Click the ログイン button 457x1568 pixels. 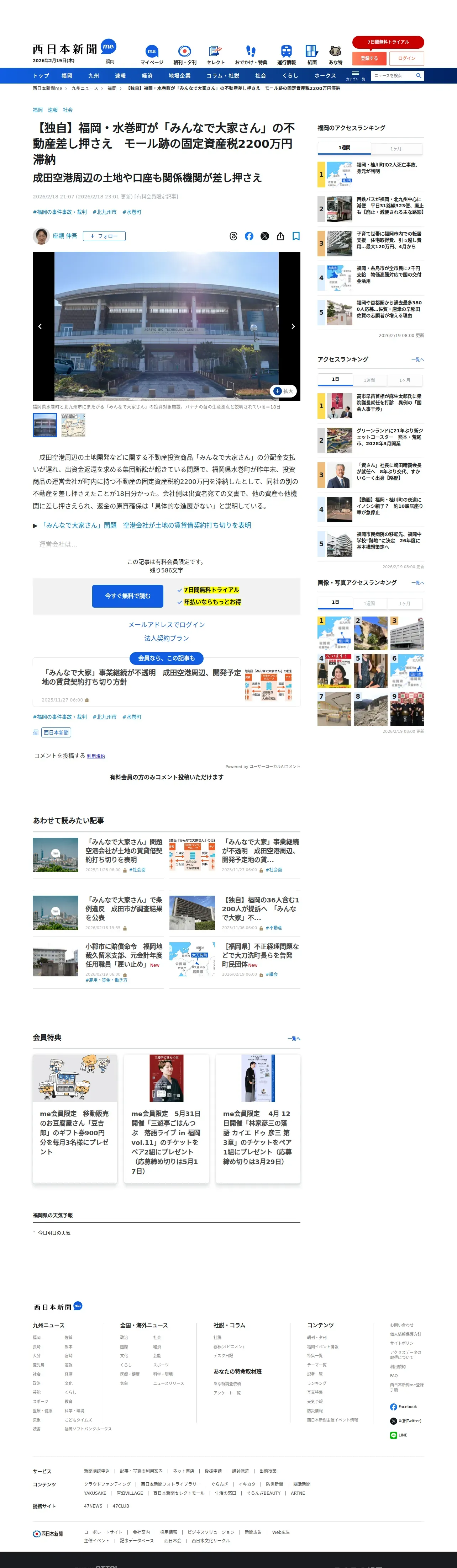pos(406,58)
